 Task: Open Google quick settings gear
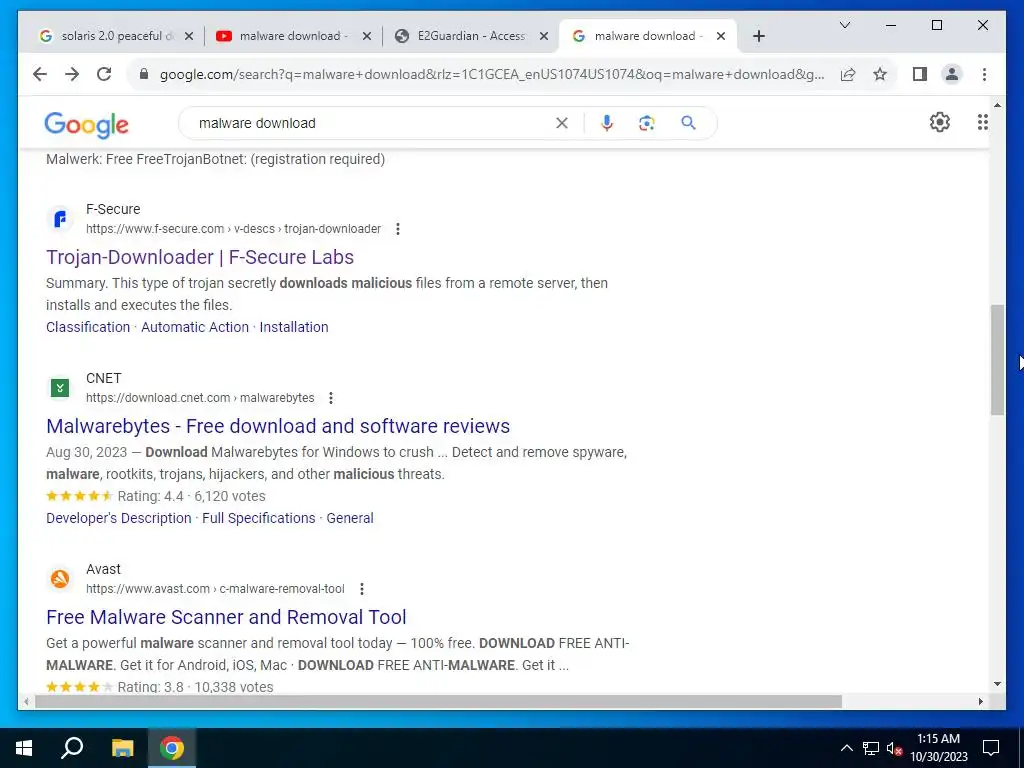(939, 122)
